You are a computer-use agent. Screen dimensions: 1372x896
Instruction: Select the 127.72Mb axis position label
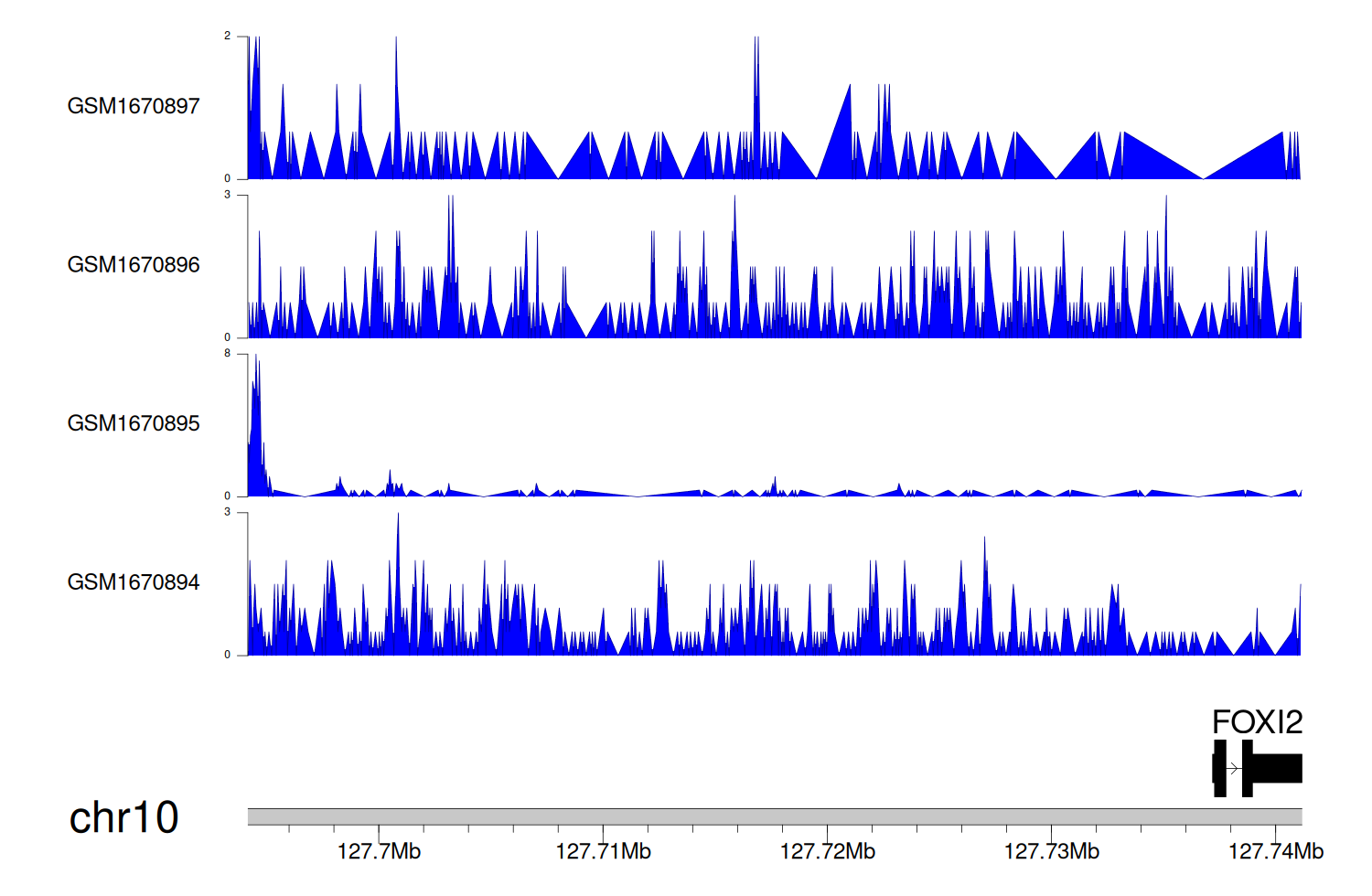click(x=827, y=852)
